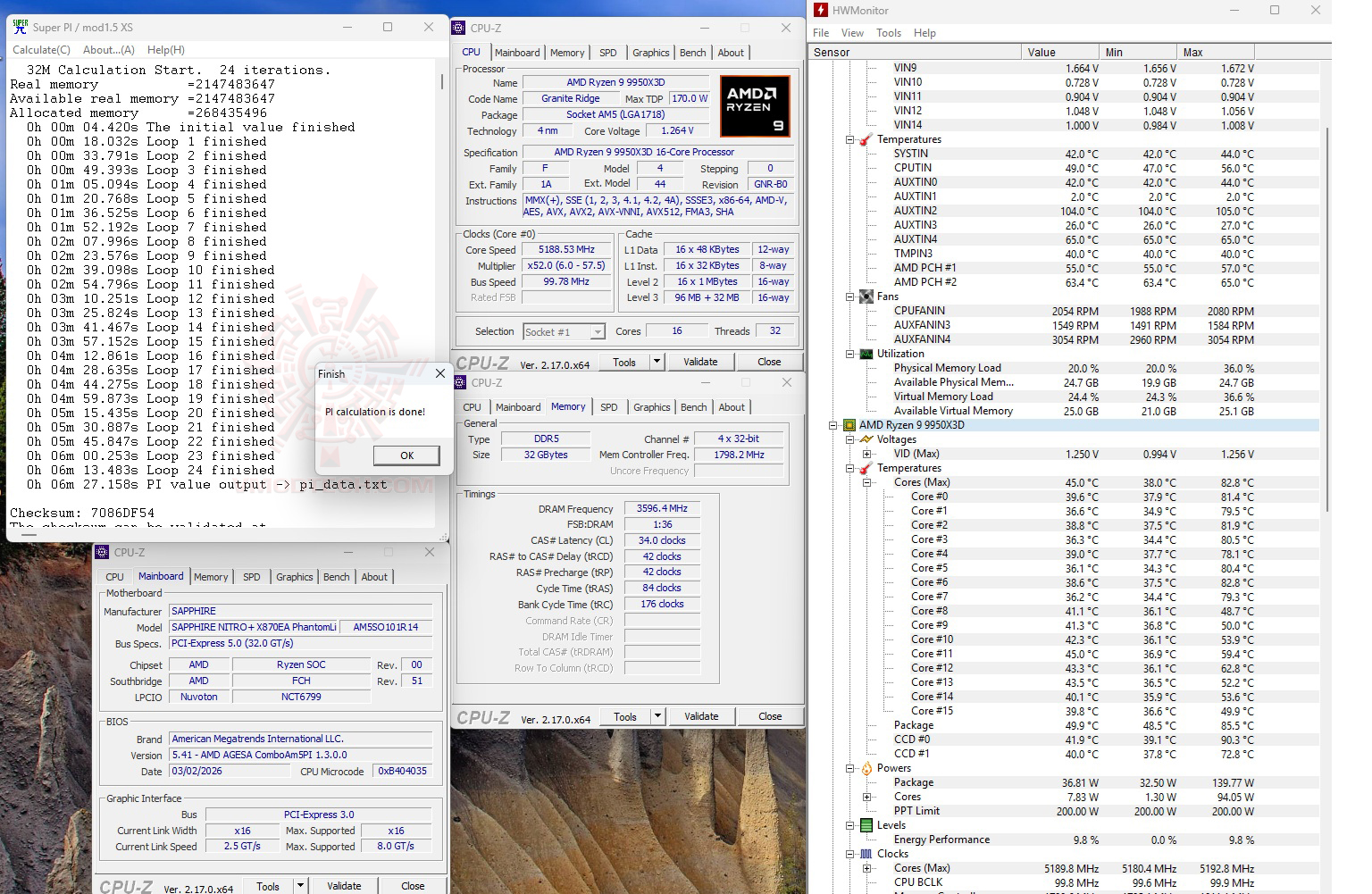This screenshot has height=894, width=1372.
Task: Click the Min column header in HWMonitor
Action: tap(1137, 52)
